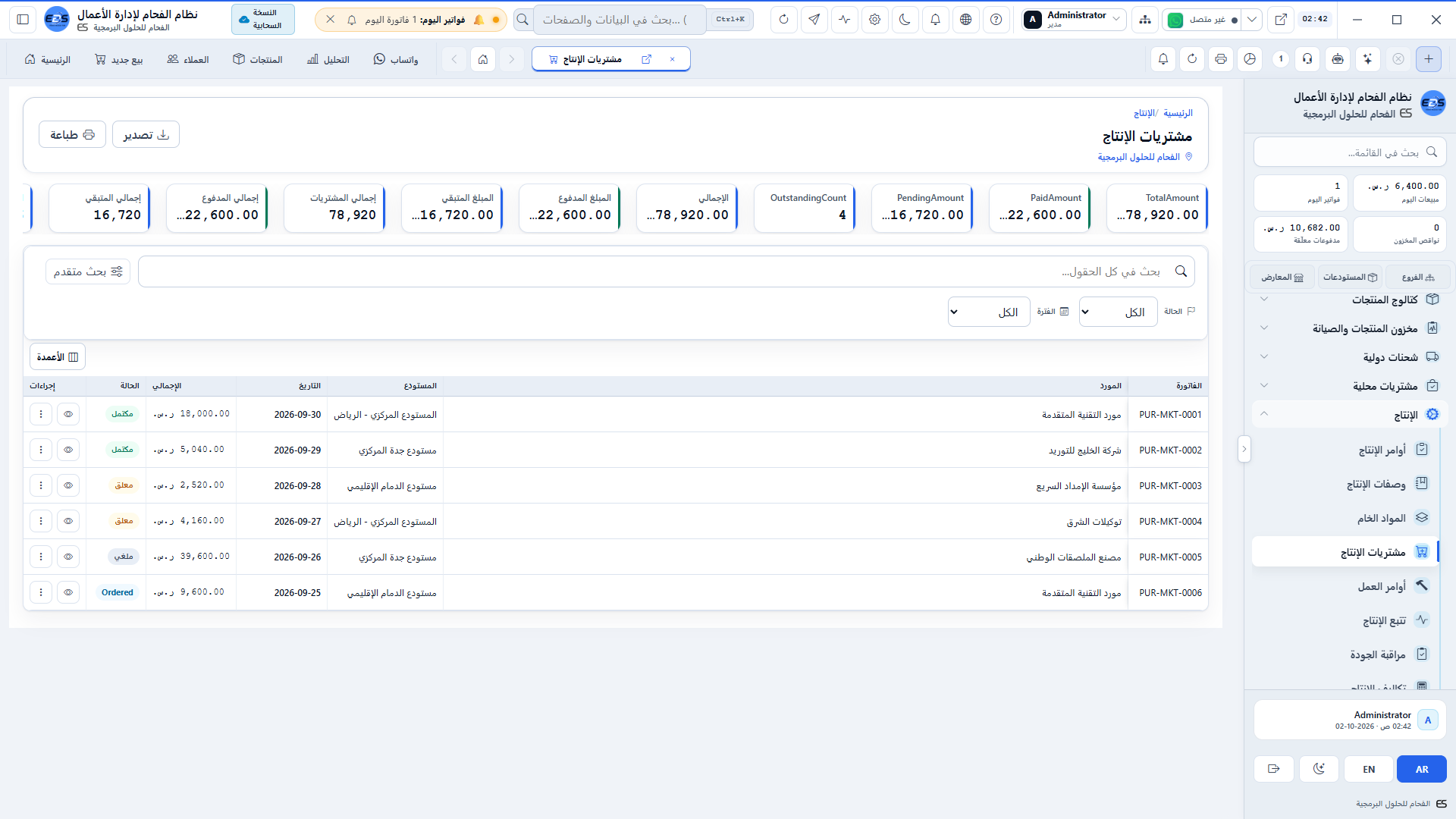Open the help question mark icon
Screen dimensions: 1456x819
(996, 20)
